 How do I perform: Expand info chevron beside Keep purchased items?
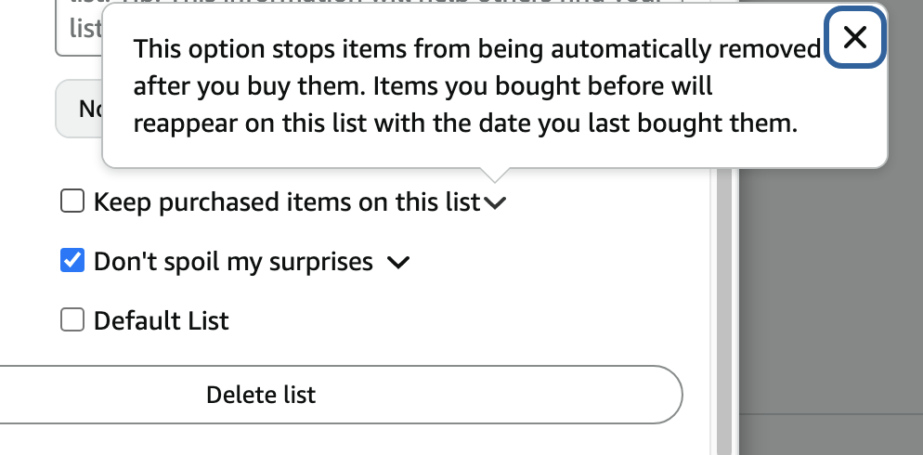click(x=495, y=203)
